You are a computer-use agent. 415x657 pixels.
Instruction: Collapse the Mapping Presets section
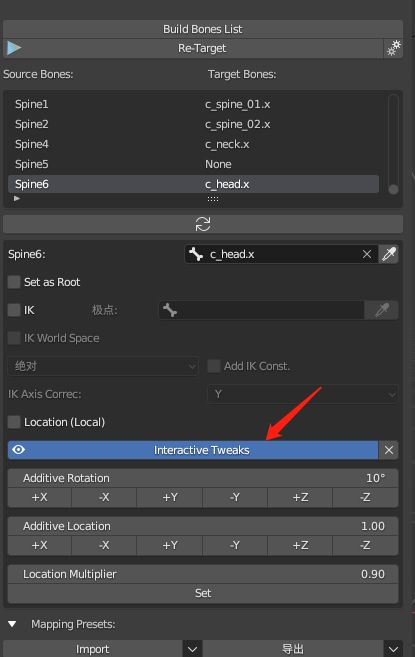pyautogui.click(x=12, y=624)
